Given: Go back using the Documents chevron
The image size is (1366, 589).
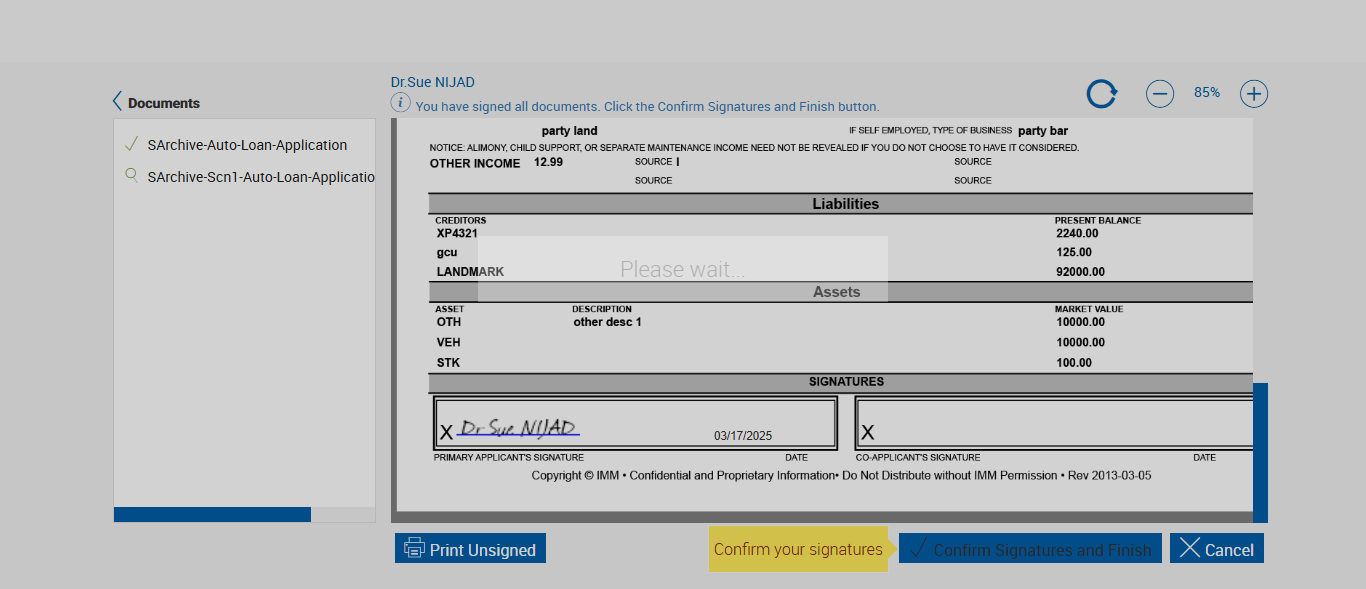Looking at the screenshot, I should point(117,102).
